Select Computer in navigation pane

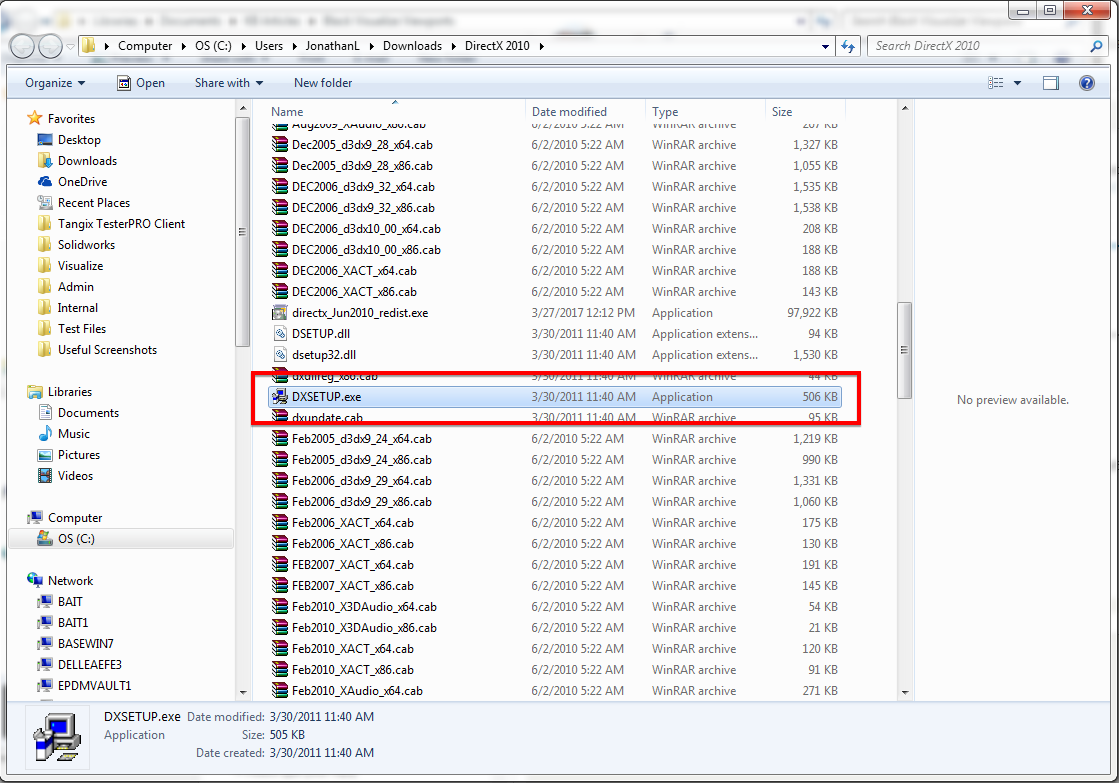75,517
